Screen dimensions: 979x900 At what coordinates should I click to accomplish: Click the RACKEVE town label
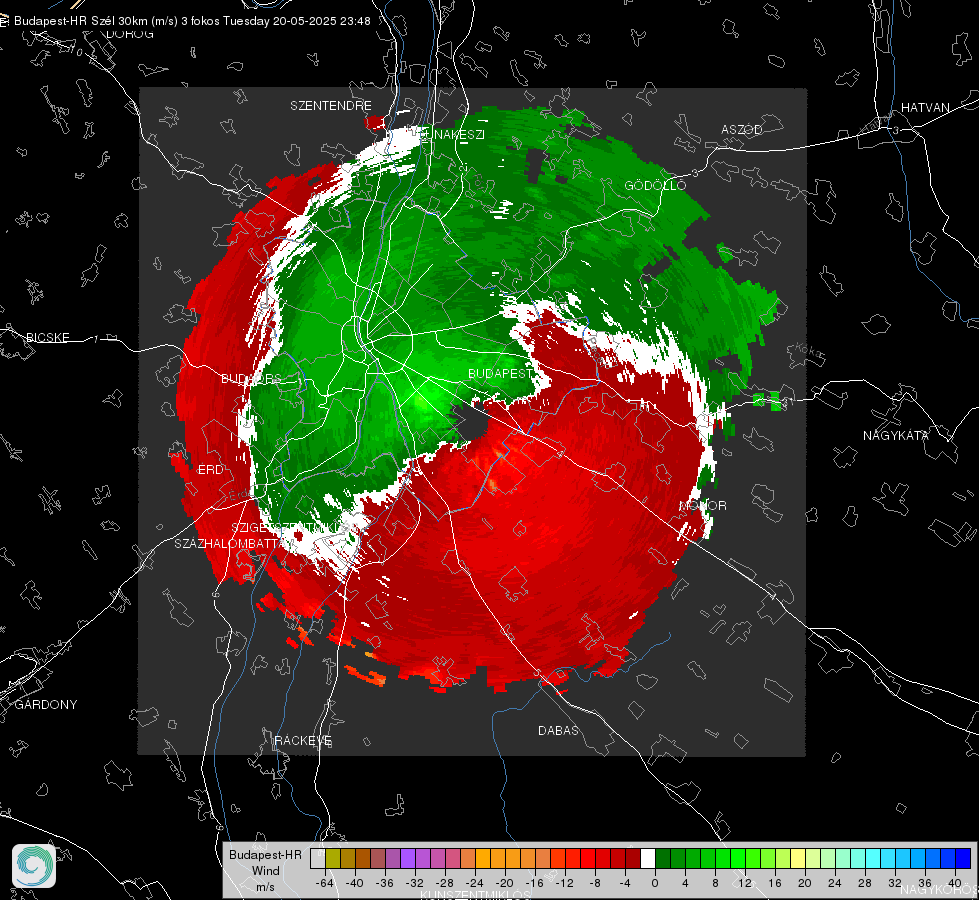pos(303,740)
